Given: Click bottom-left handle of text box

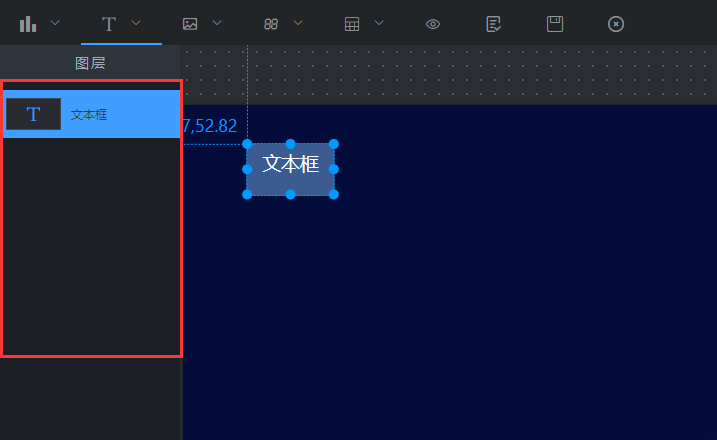Looking at the screenshot, I should [247, 194].
